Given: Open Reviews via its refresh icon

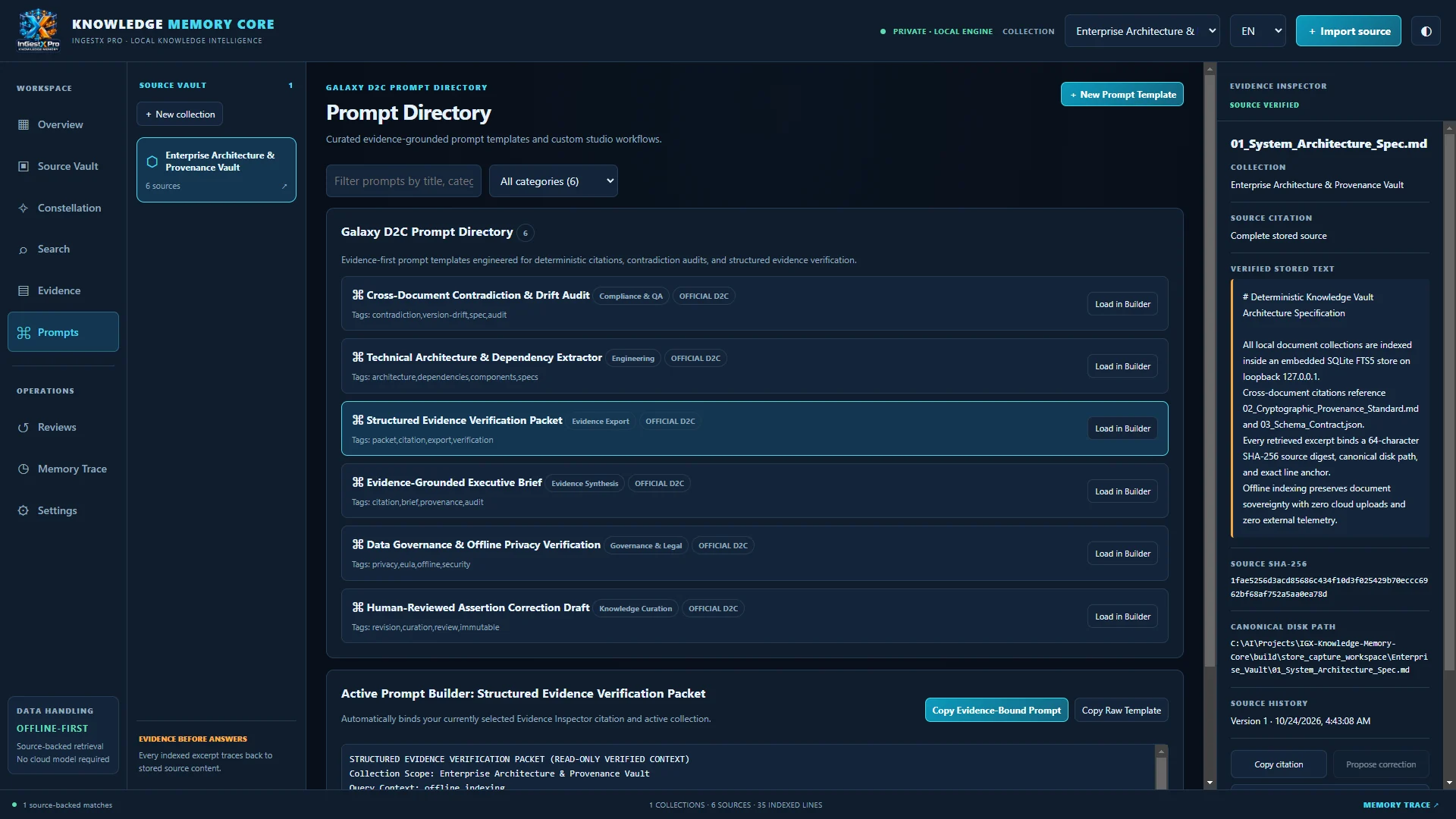Looking at the screenshot, I should (24, 427).
